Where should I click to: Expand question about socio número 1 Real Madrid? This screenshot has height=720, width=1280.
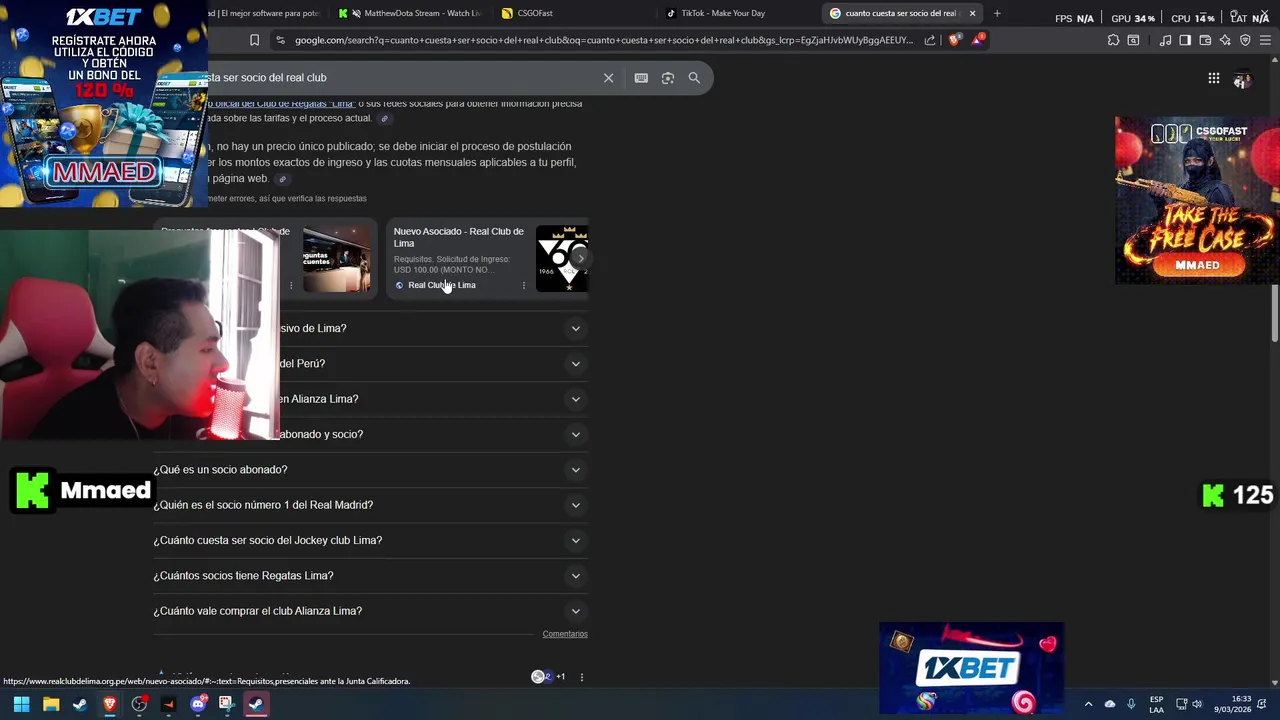370,505
